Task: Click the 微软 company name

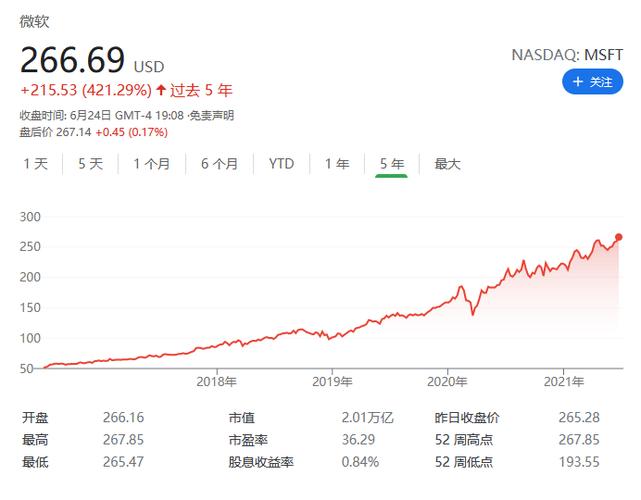Action: [x=34, y=21]
